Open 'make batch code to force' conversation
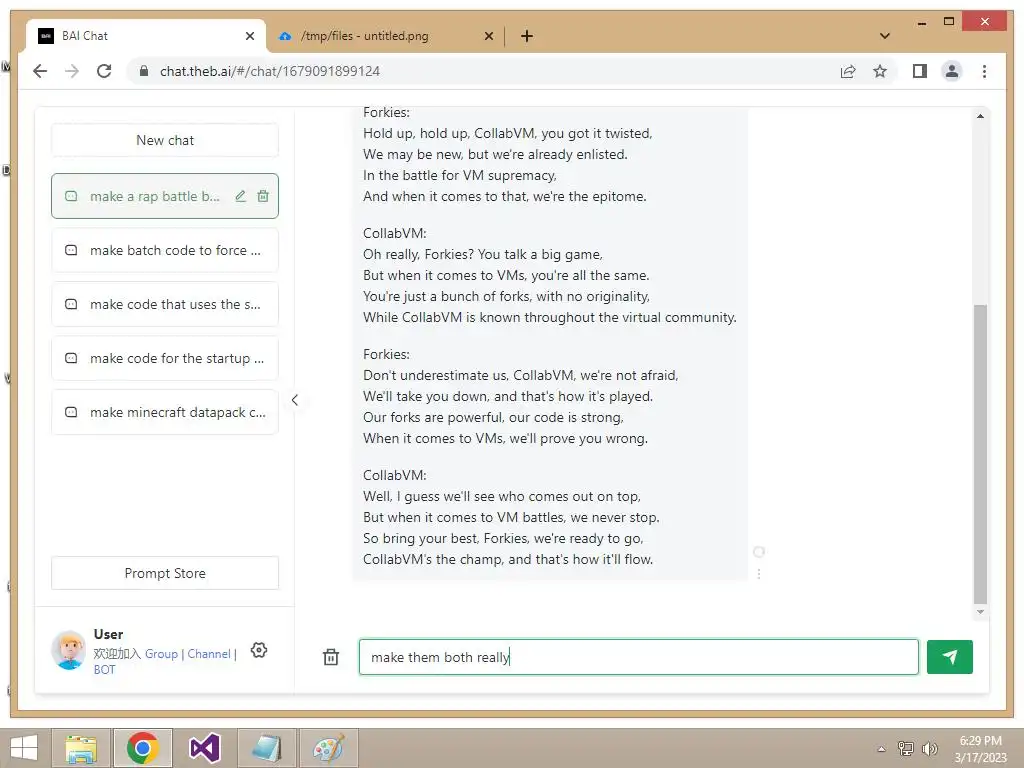Image resolution: width=1024 pixels, height=768 pixels. click(x=165, y=250)
